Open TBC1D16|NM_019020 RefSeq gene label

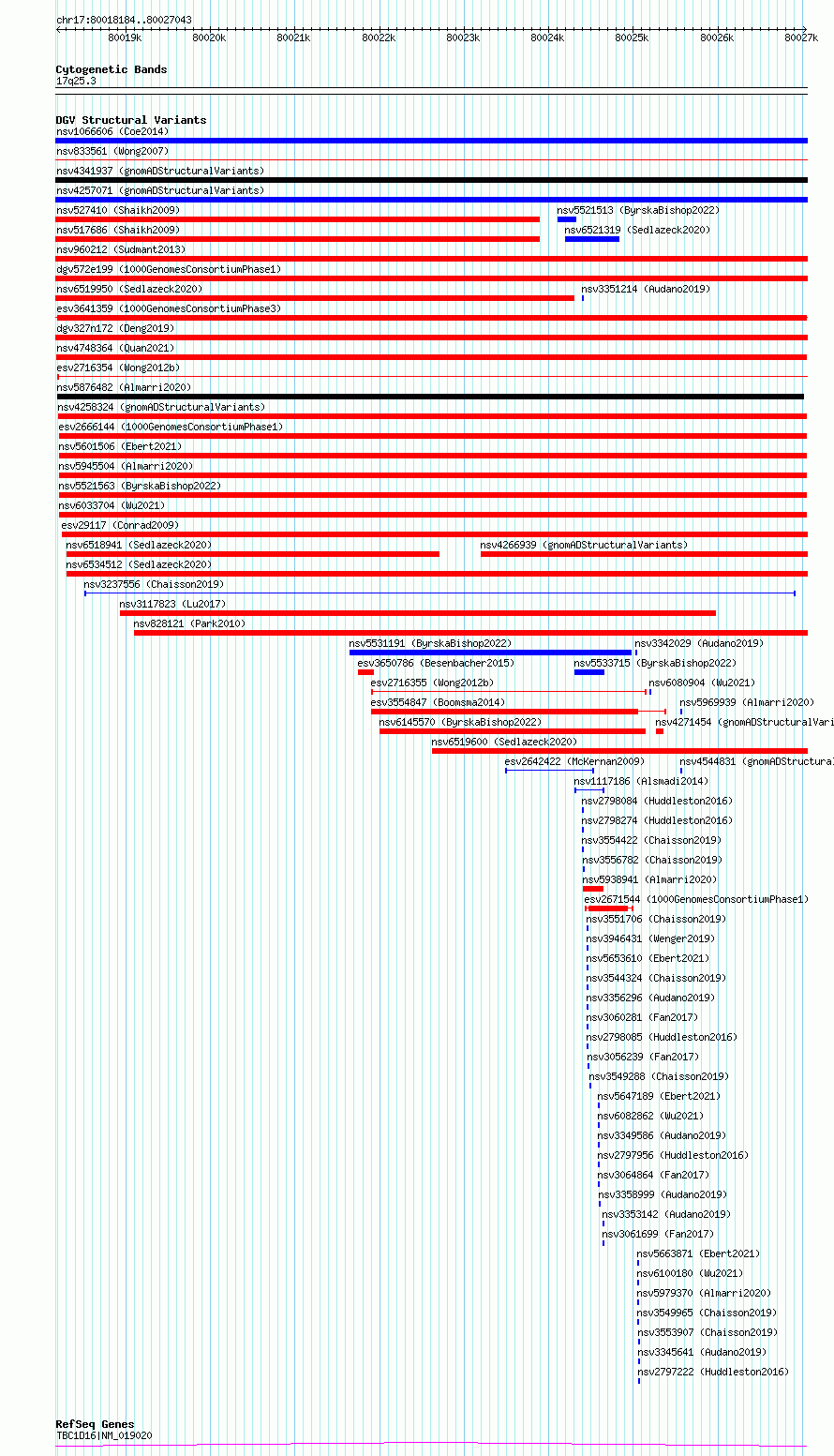pyautogui.click(x=104, y=1435)
